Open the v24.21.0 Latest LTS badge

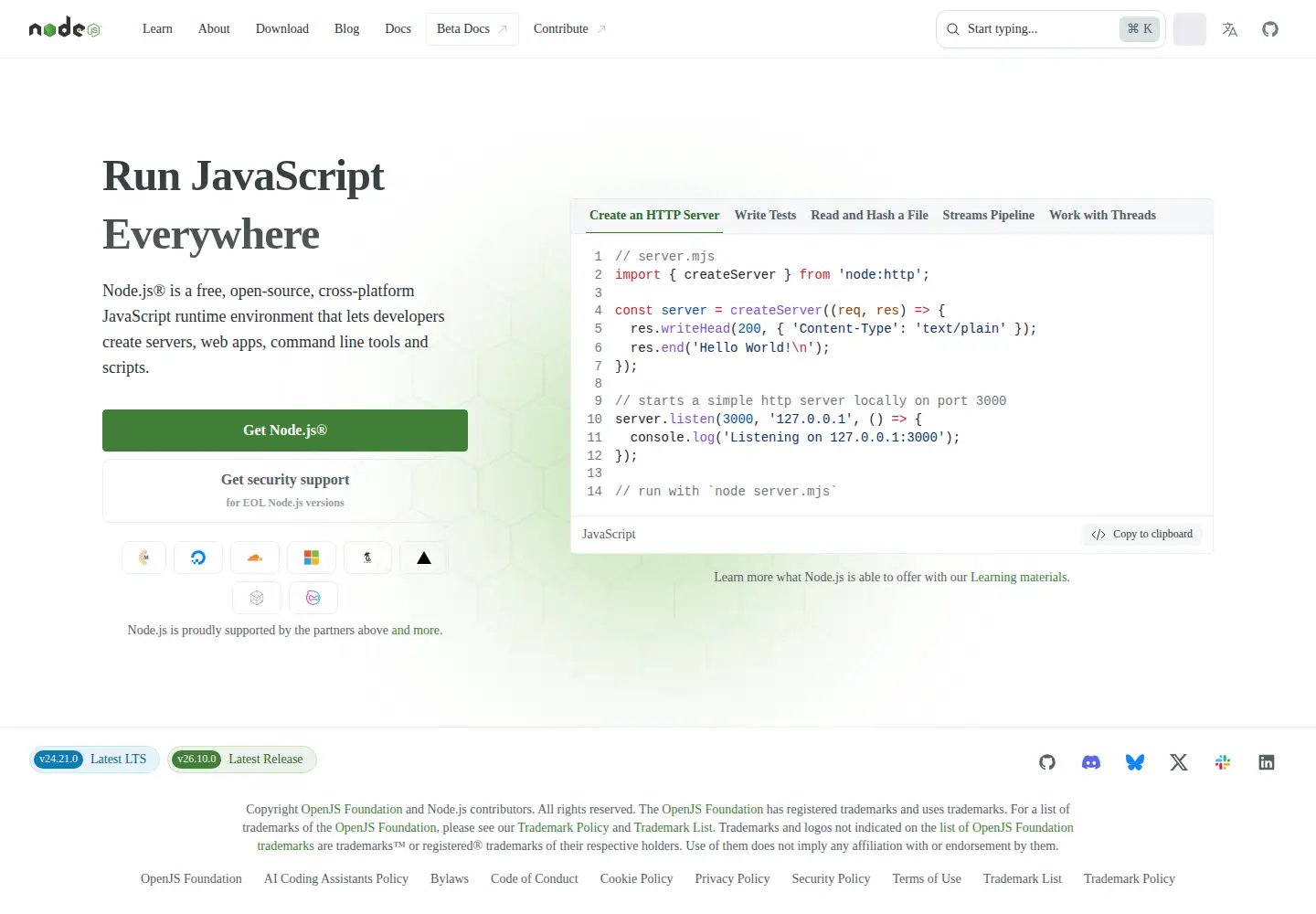tap(94, 760)
